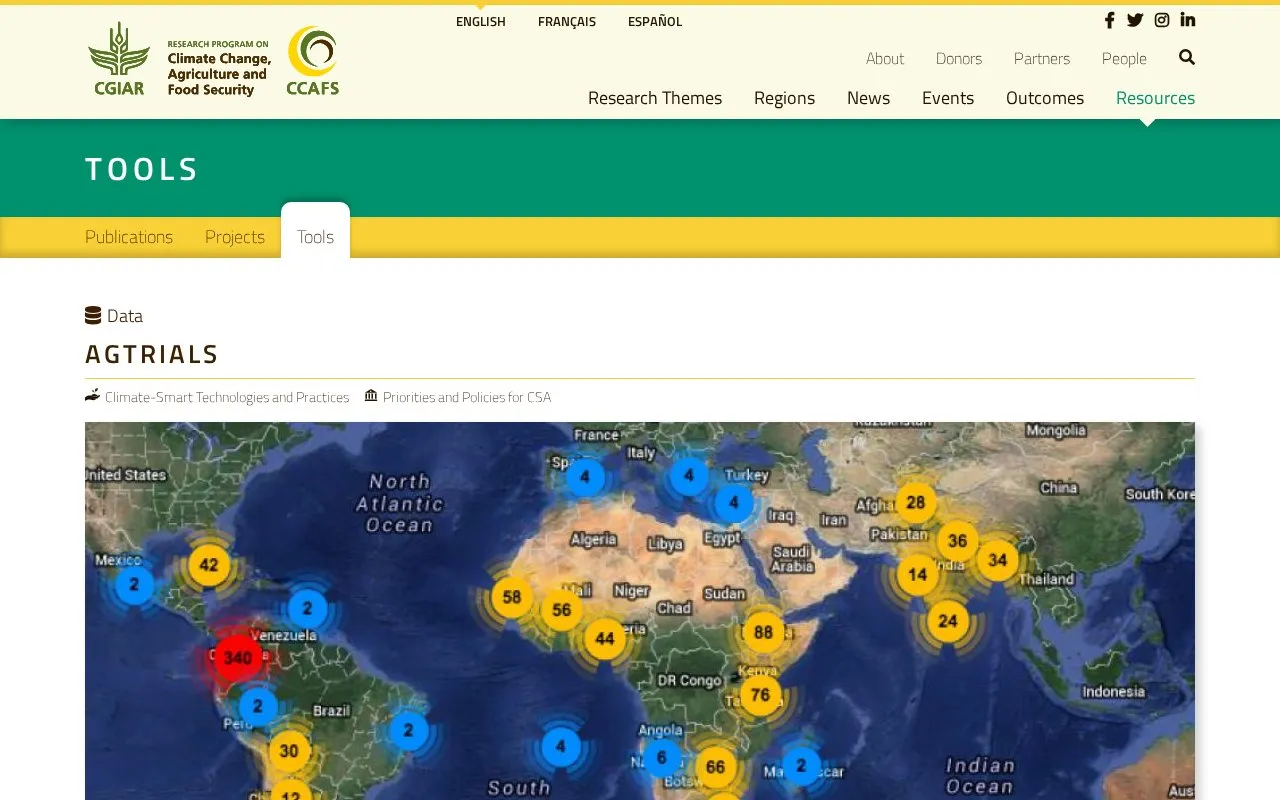This screenshot has width=1280, height=800.
Task: Switch language to Español
Action: (655, 22)
